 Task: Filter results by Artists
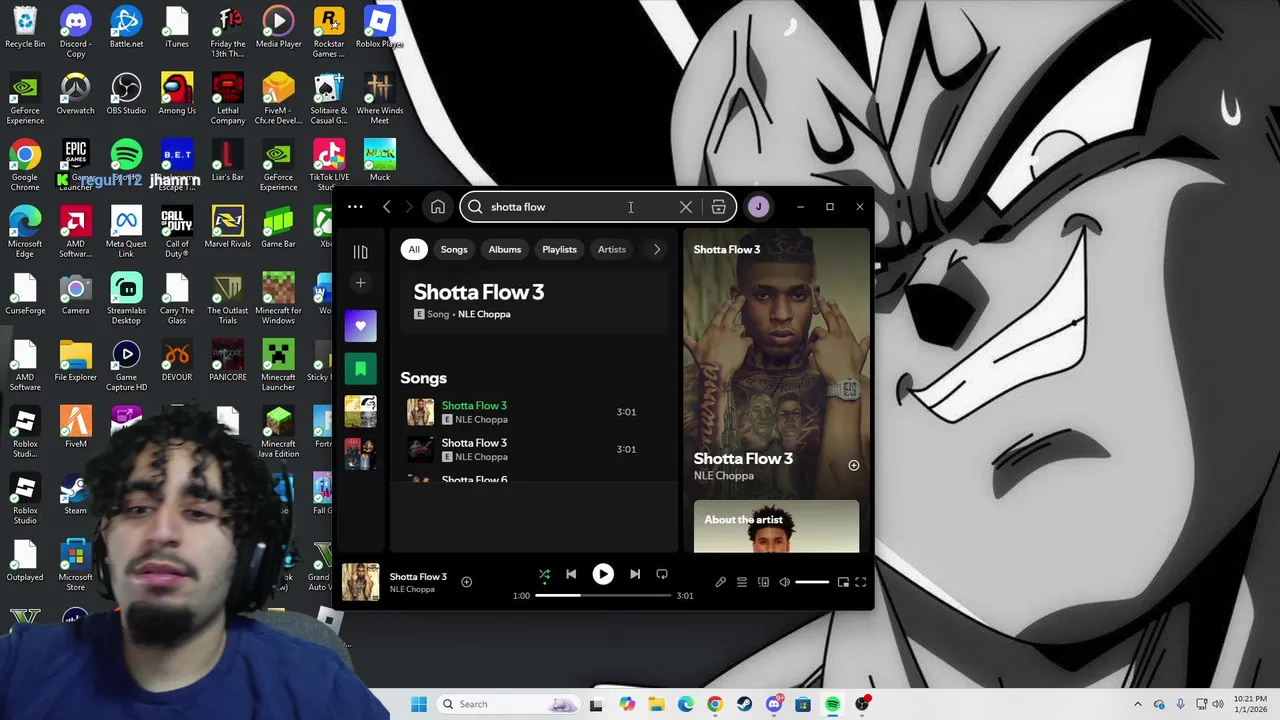(611, 250)
